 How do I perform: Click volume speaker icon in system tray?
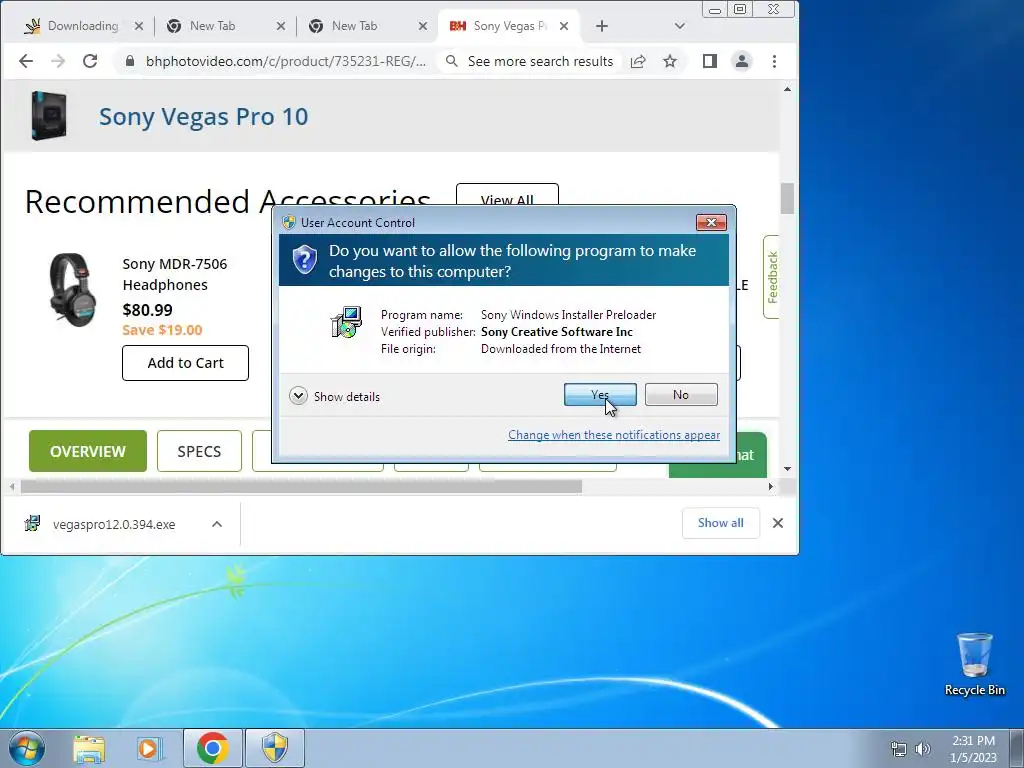[x=923, y=749]
